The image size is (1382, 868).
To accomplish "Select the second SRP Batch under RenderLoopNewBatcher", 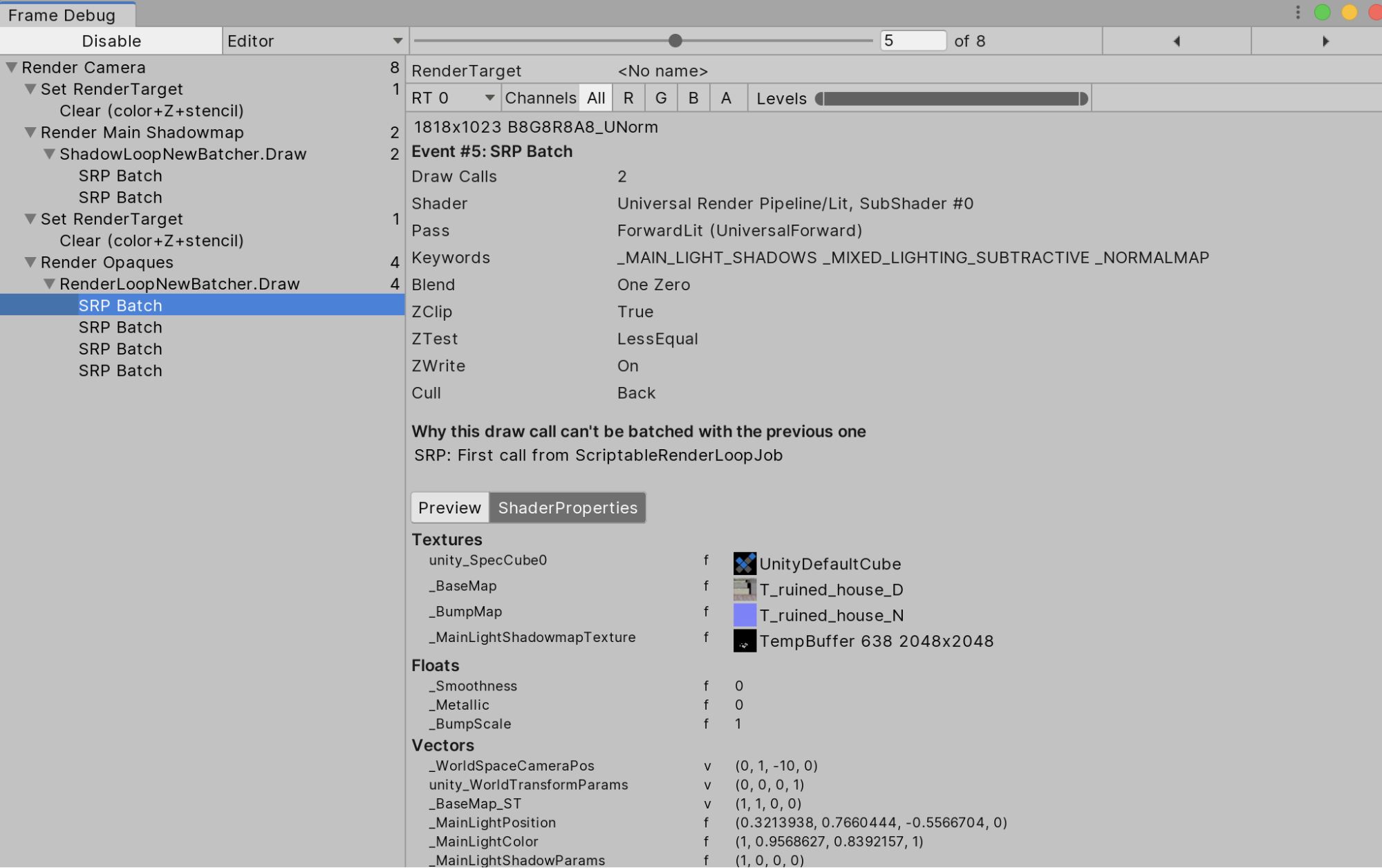I will click(120, 327).
